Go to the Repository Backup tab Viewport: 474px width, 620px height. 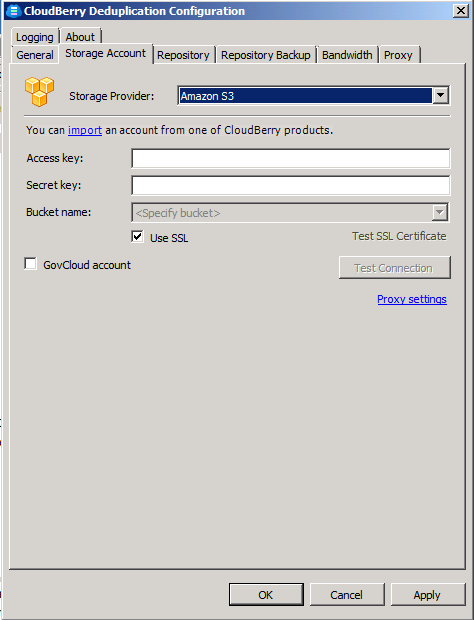(x=266, y=55)
